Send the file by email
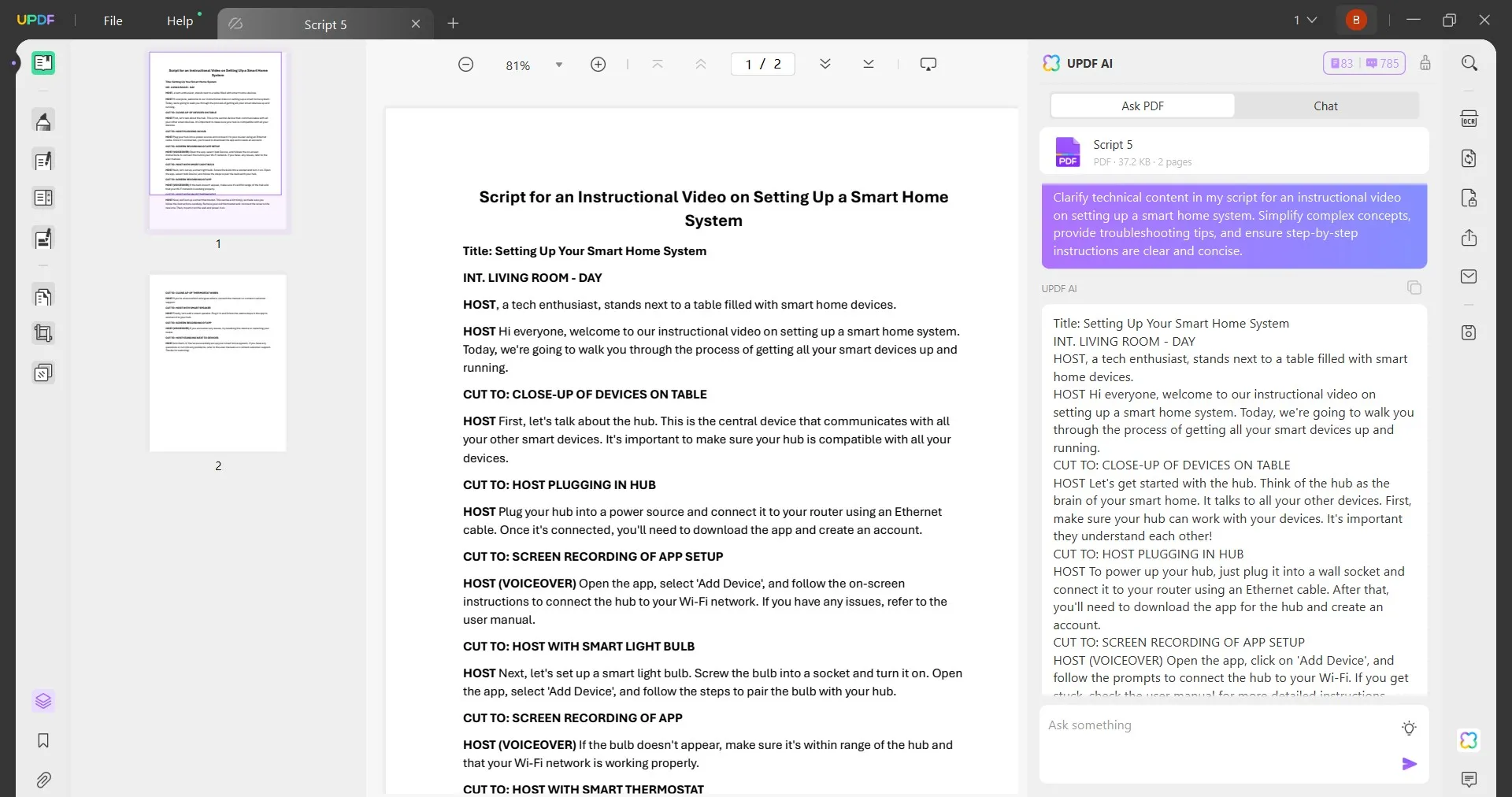The width and height of the screenshot is (1512, 797). tap(1469, 276)
